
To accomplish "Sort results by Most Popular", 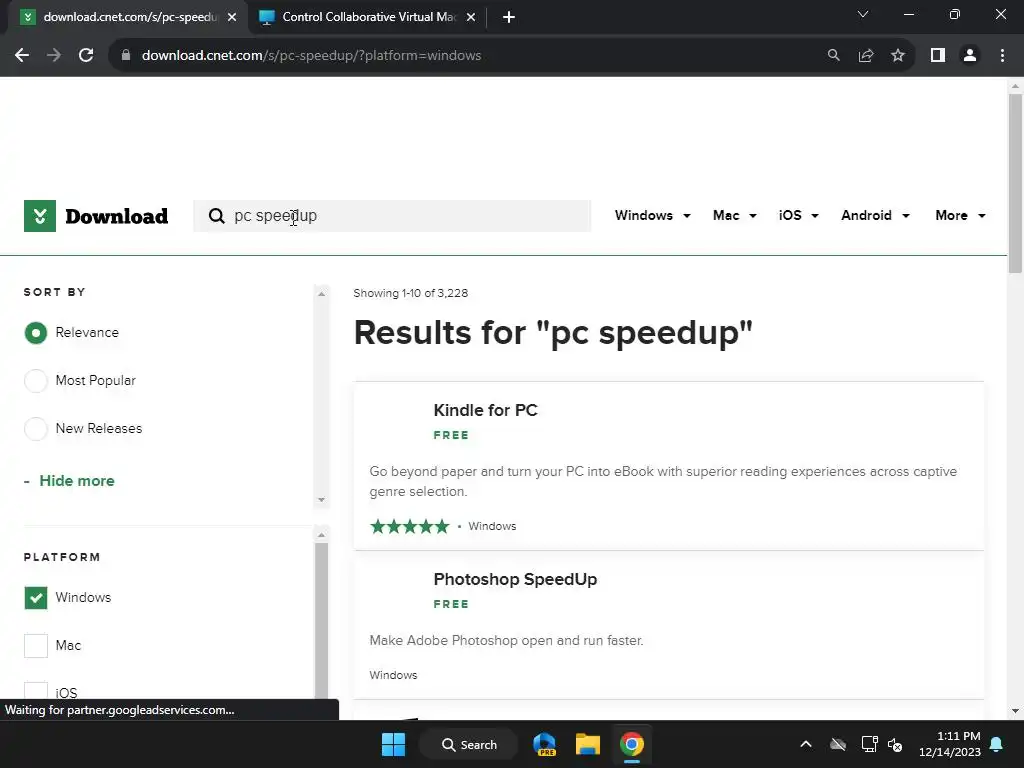I will point(35,381).
